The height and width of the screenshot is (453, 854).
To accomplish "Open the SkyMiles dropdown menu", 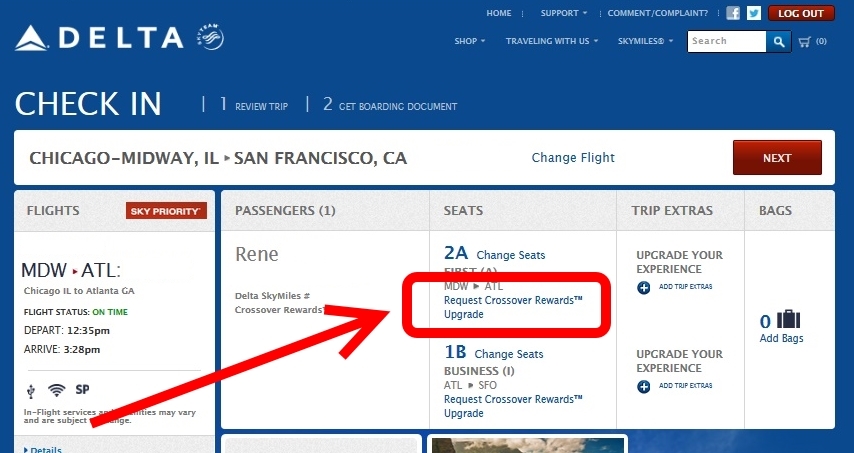I will tap(645, 41).
